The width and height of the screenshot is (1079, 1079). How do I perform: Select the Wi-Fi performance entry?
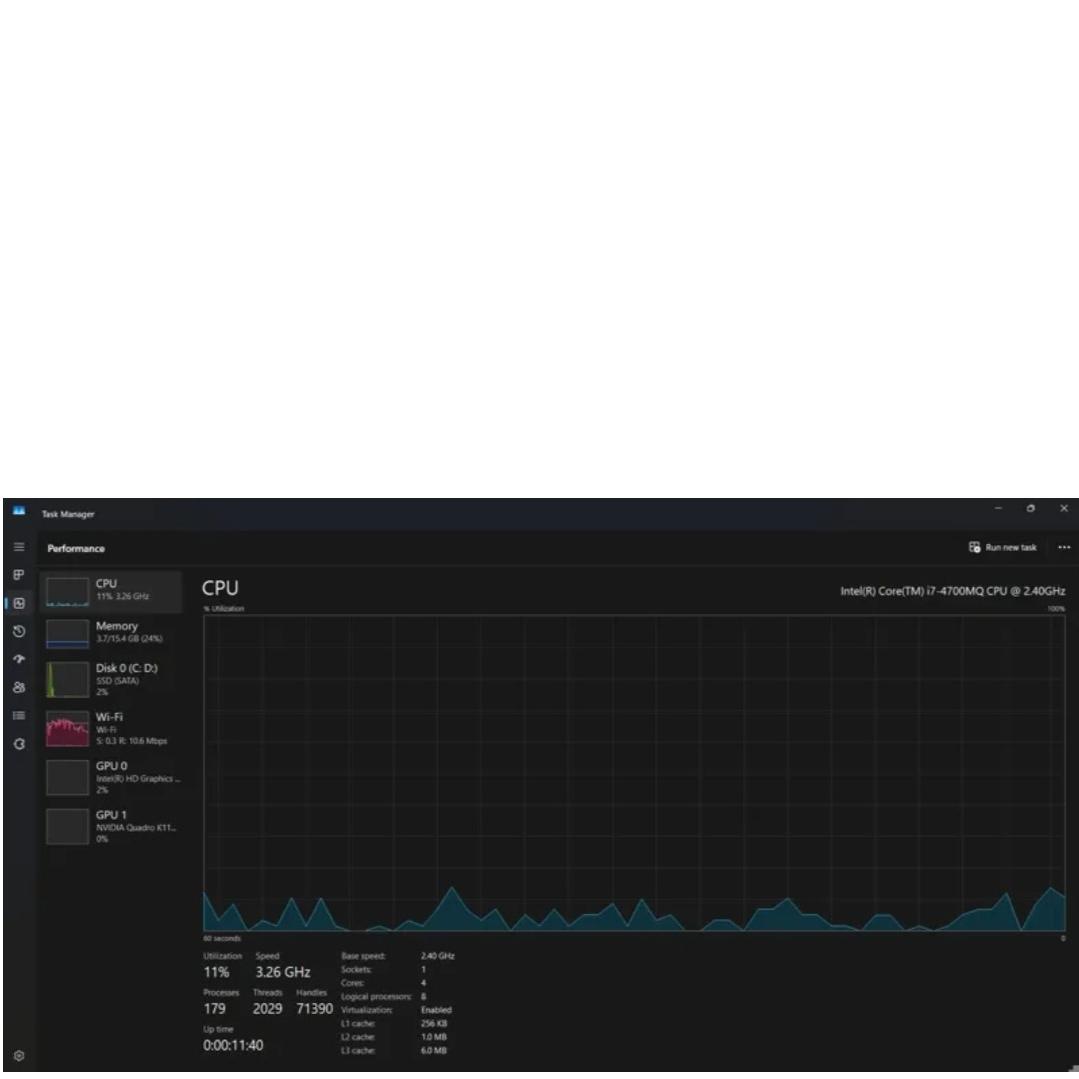pos(112,729)
